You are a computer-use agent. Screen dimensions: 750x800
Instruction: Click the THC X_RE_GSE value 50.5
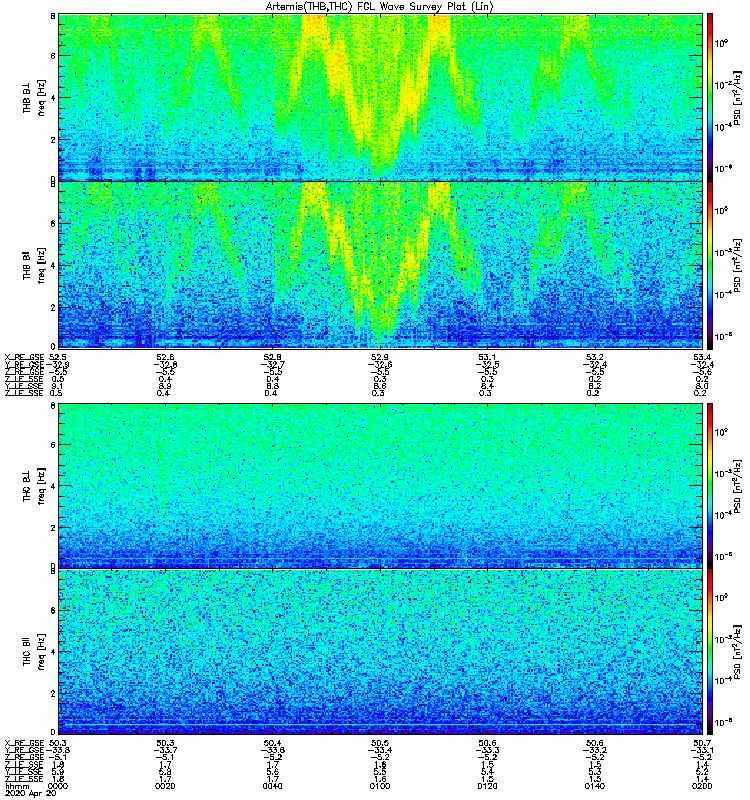380,743
